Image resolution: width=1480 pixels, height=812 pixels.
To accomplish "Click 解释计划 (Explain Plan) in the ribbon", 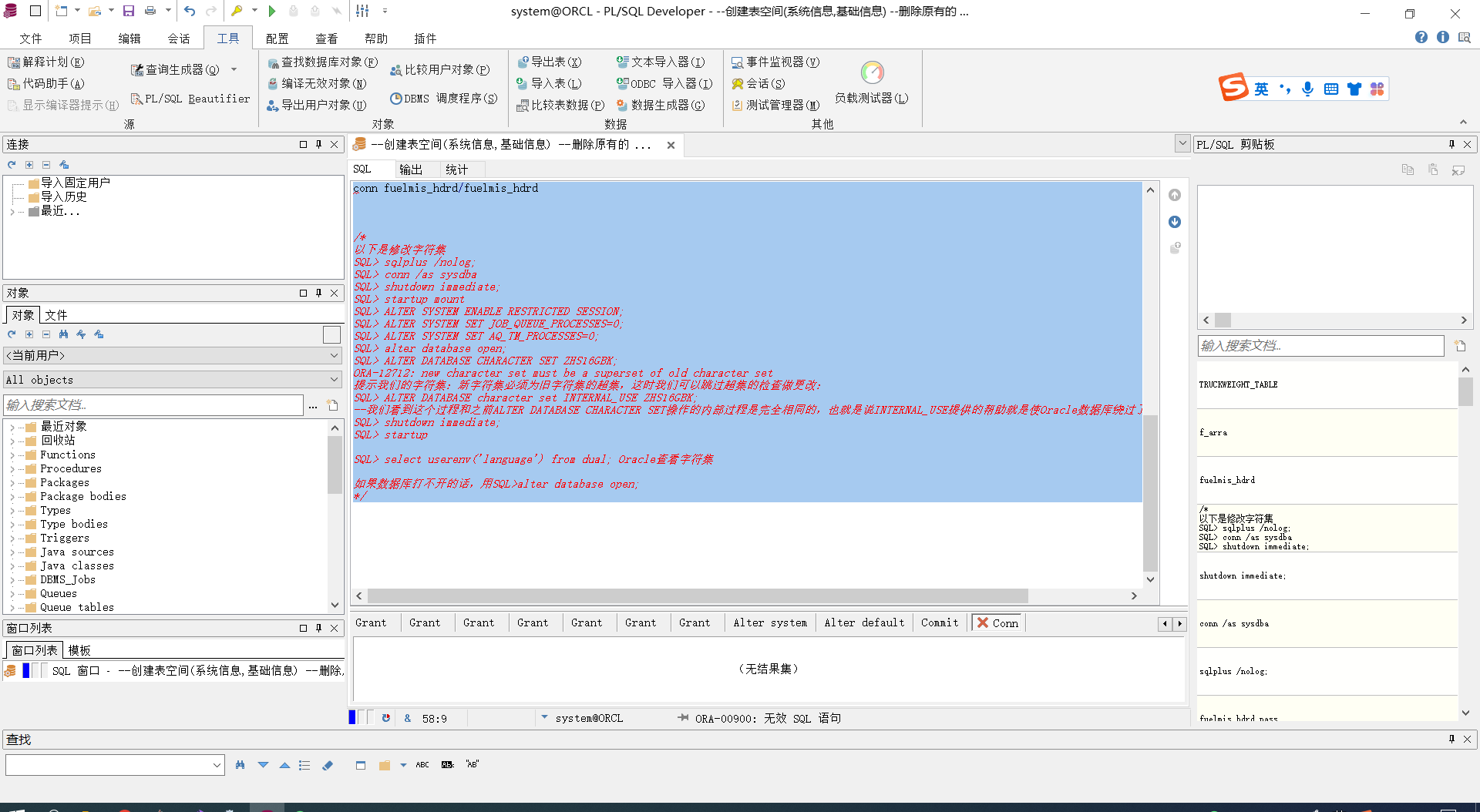I will 46,62.
